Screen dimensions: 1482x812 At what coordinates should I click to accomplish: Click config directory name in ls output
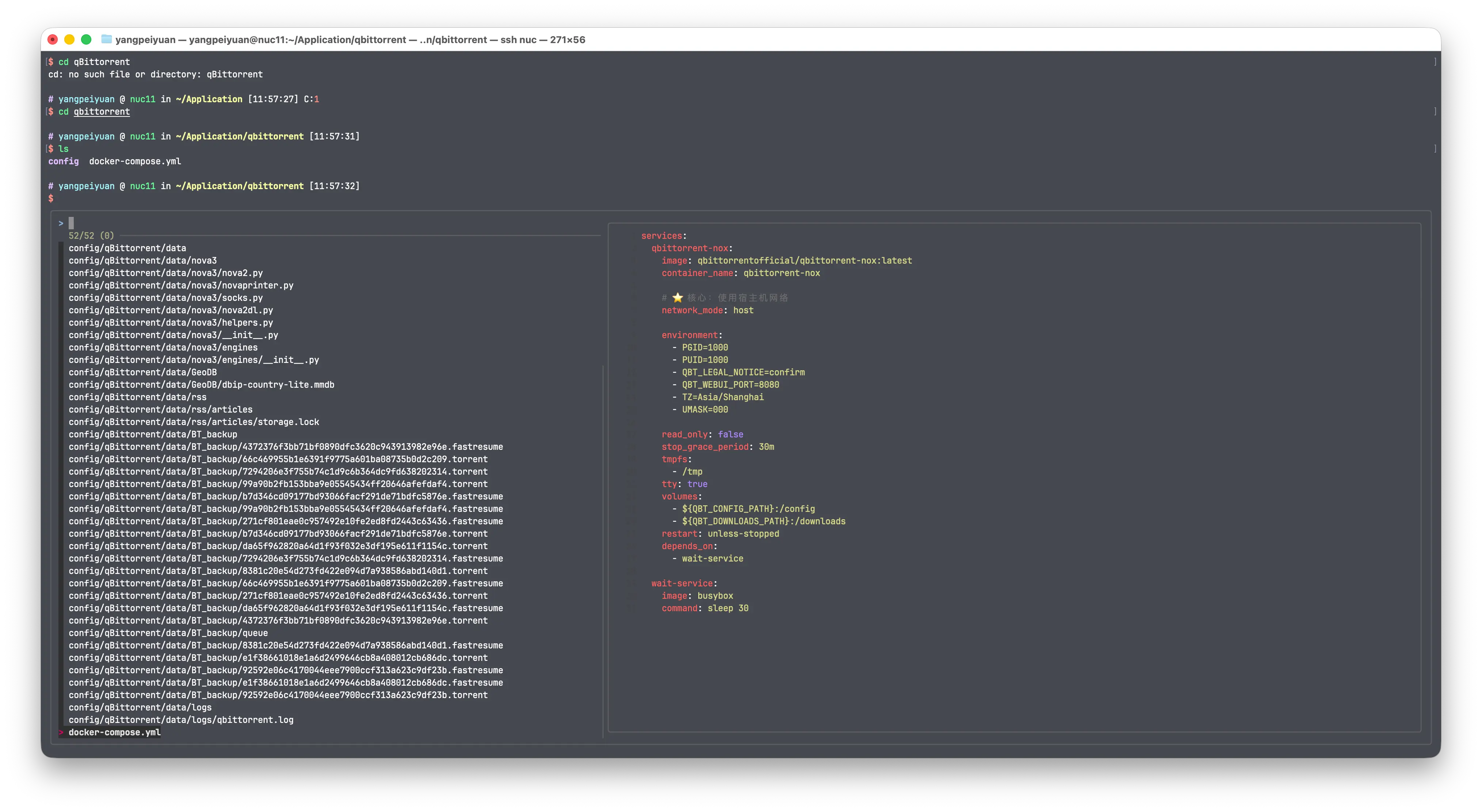[63, 162]
